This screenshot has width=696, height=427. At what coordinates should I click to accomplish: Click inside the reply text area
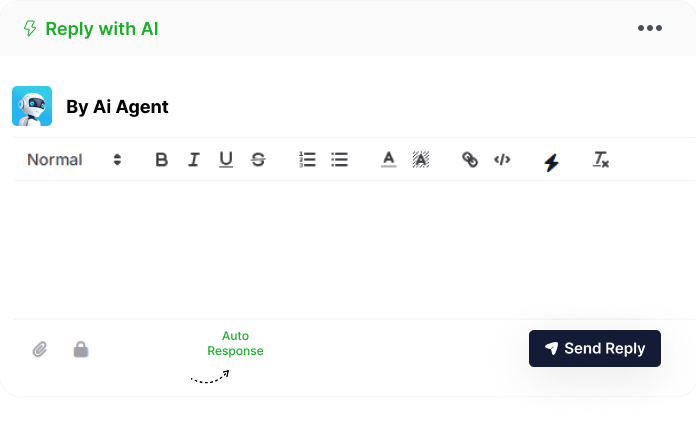click(354, 249)
